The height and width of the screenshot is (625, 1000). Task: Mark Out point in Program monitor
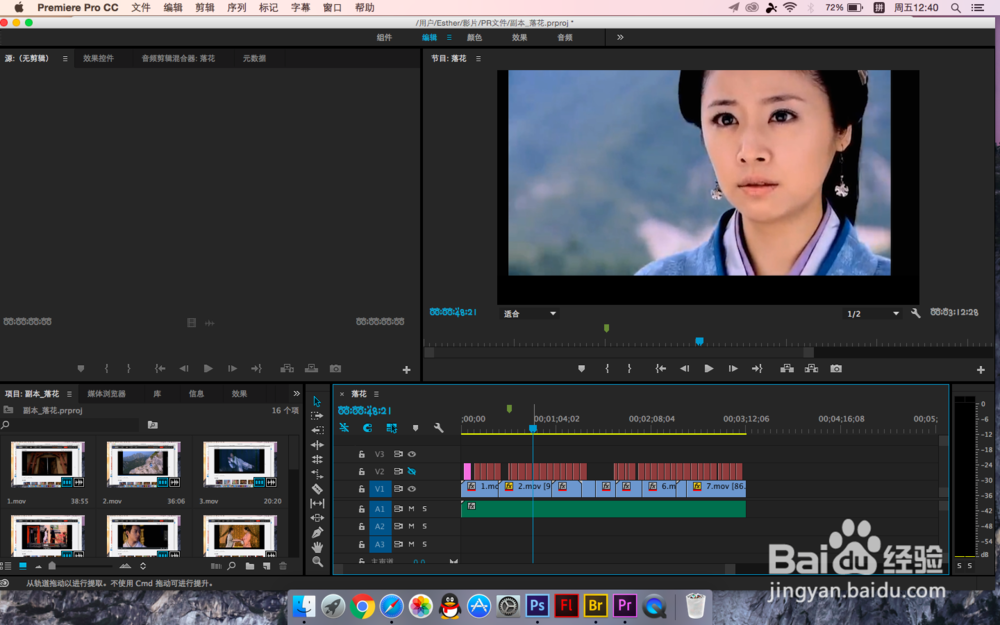(x=629, y=369)
